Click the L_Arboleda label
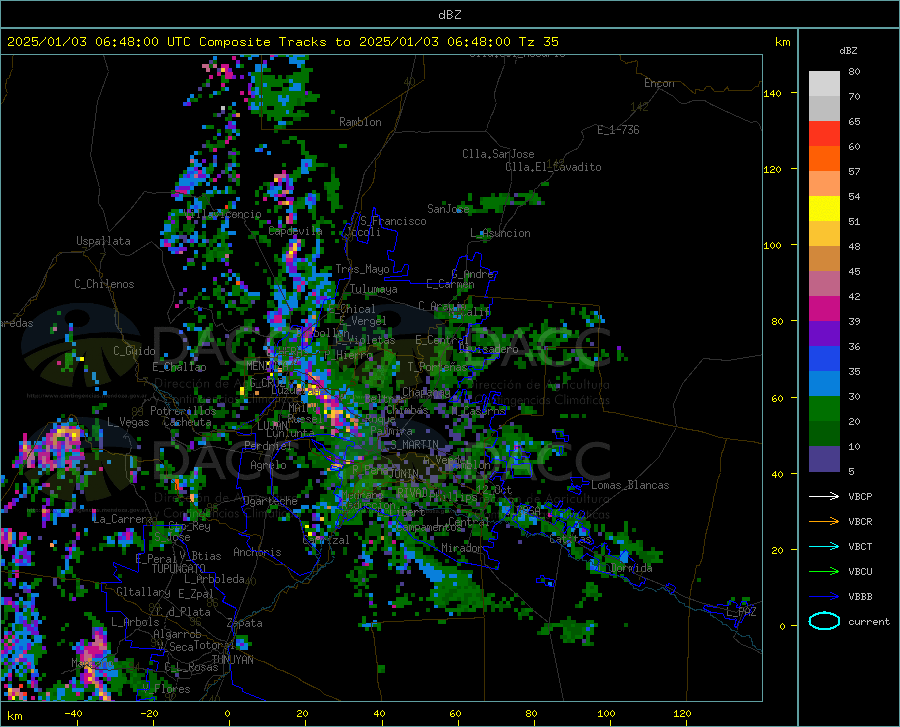 [x=214, y=579]
